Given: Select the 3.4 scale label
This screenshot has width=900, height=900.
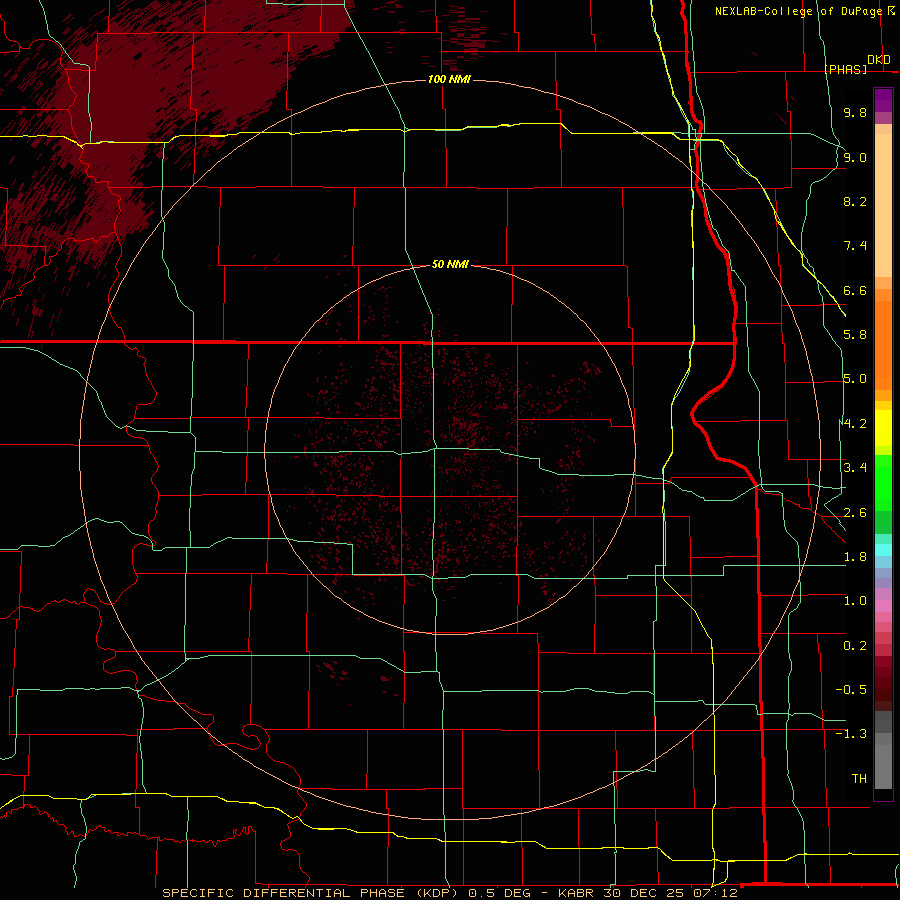Looking at the screenshot, I should pos(855,468).
